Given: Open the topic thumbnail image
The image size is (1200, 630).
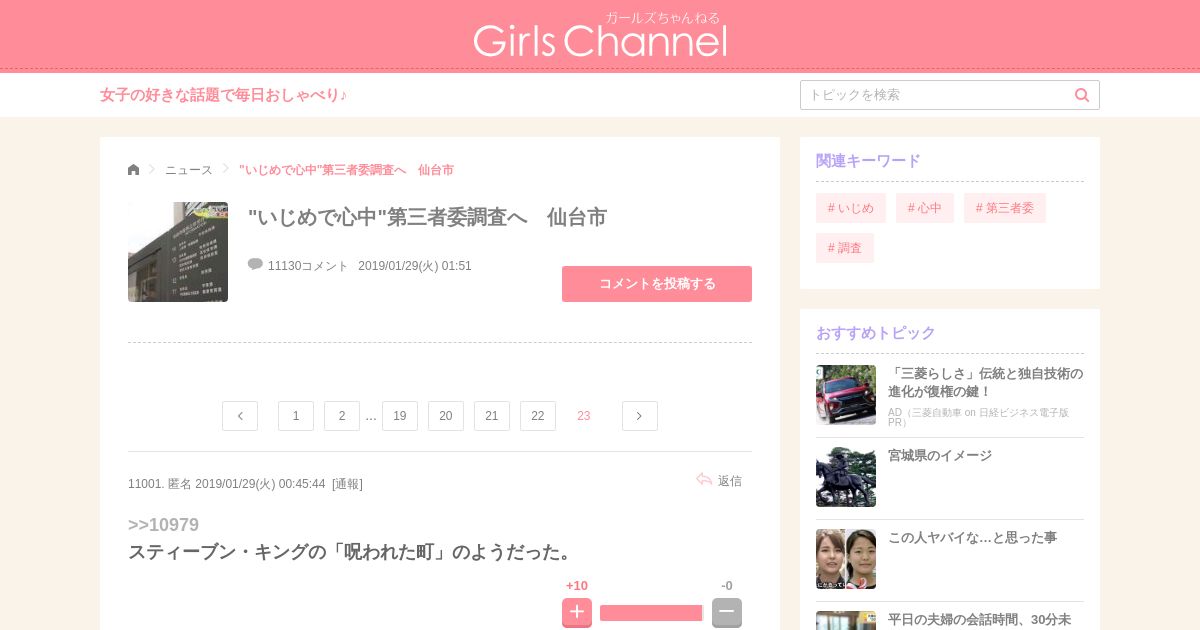Looking at the screenshot, I should click(x=178, y=252).
